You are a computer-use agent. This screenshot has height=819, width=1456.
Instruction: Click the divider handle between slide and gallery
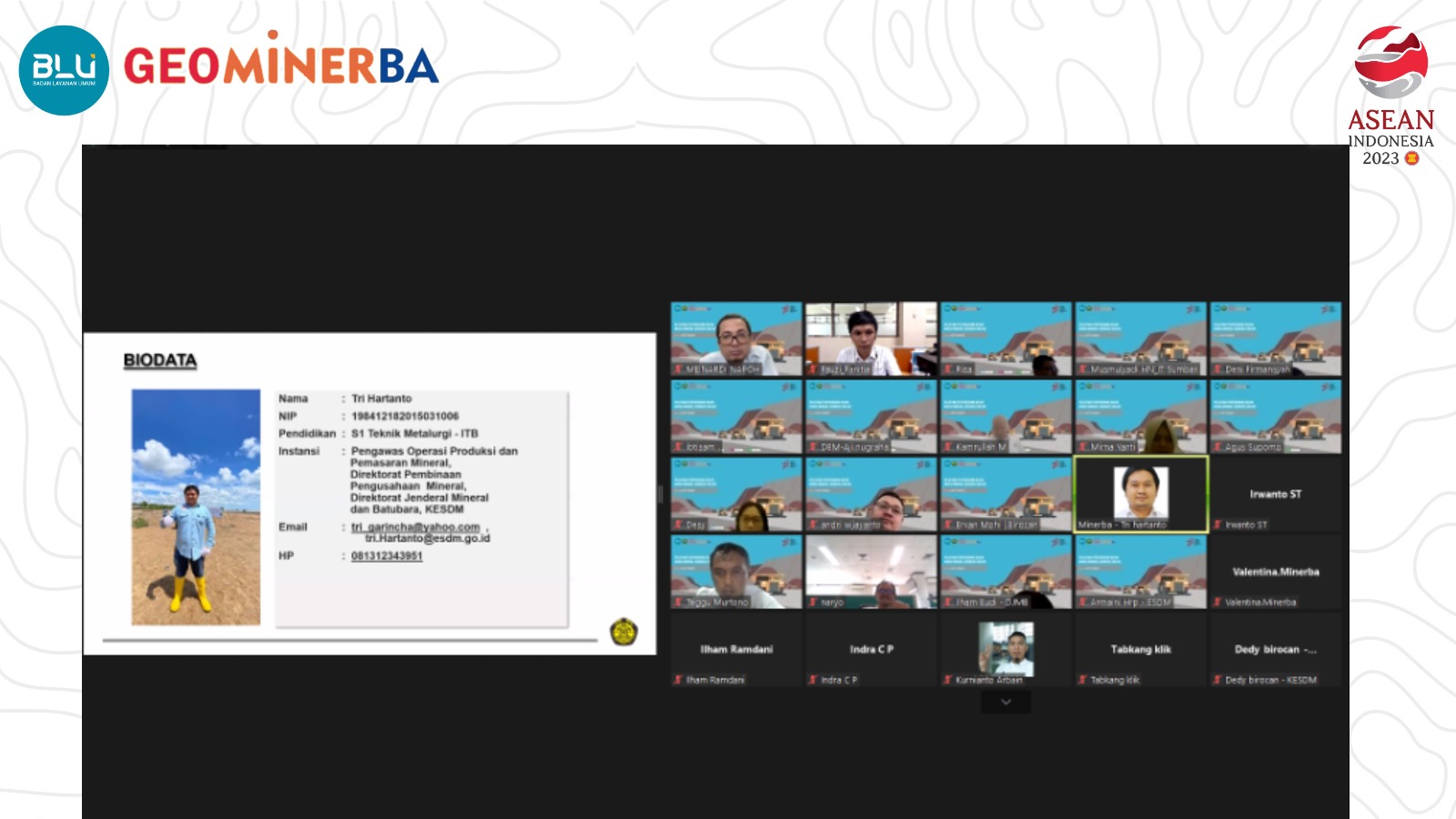coord(662,494)
